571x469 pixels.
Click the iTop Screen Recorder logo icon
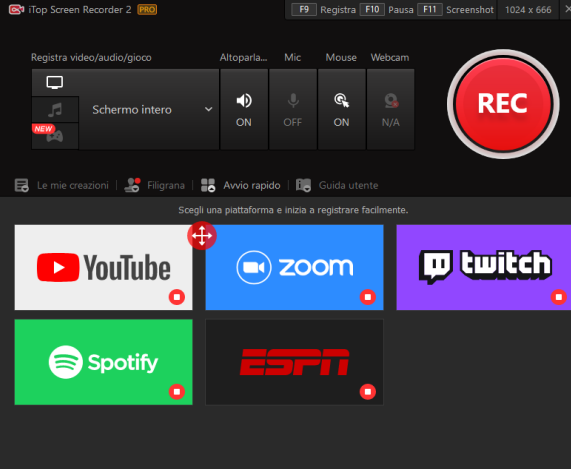16,9
